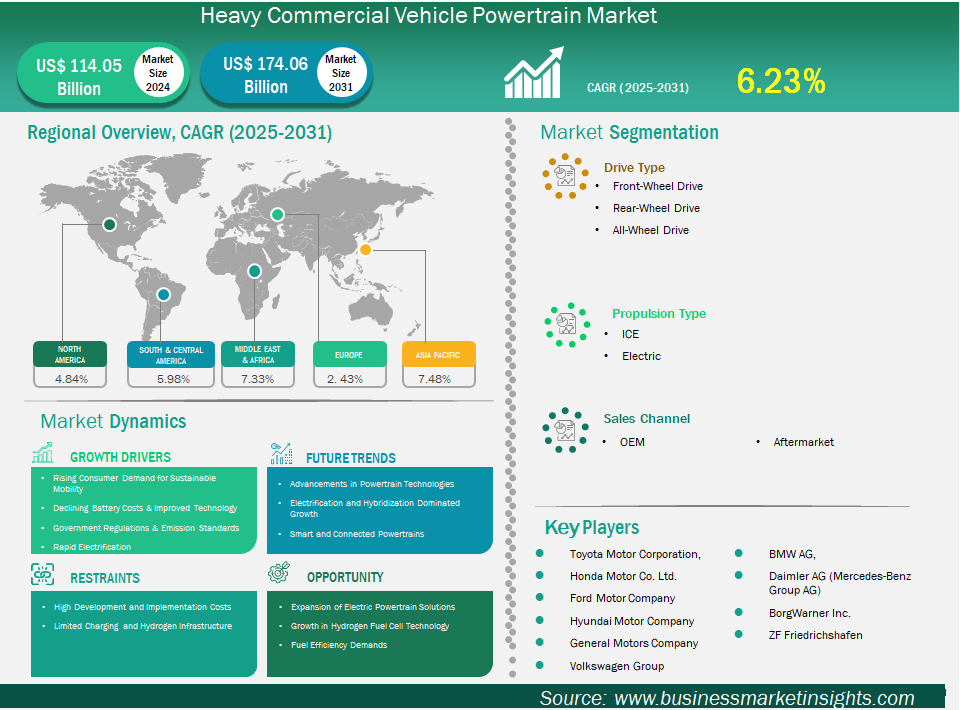Click the Sales Channel heading

click(647, 419)
